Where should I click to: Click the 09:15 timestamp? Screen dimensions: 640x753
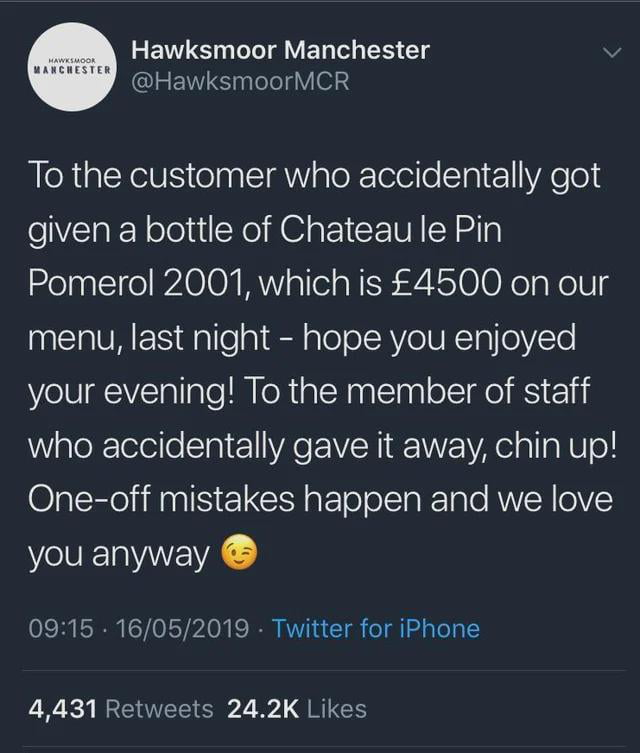62,628
